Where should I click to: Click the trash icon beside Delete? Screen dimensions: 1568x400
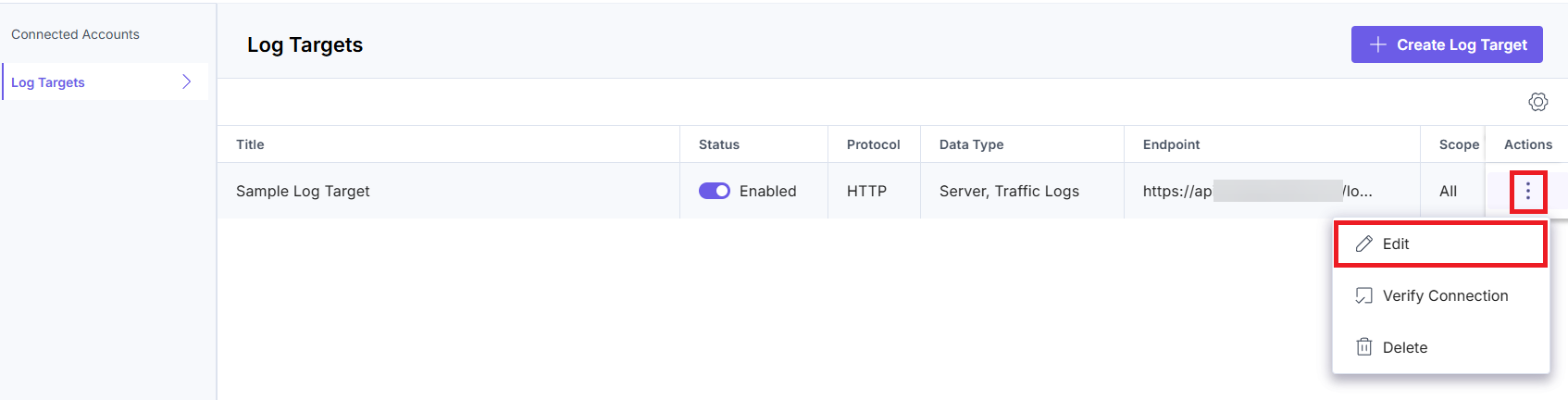(x=1364, y=347)
